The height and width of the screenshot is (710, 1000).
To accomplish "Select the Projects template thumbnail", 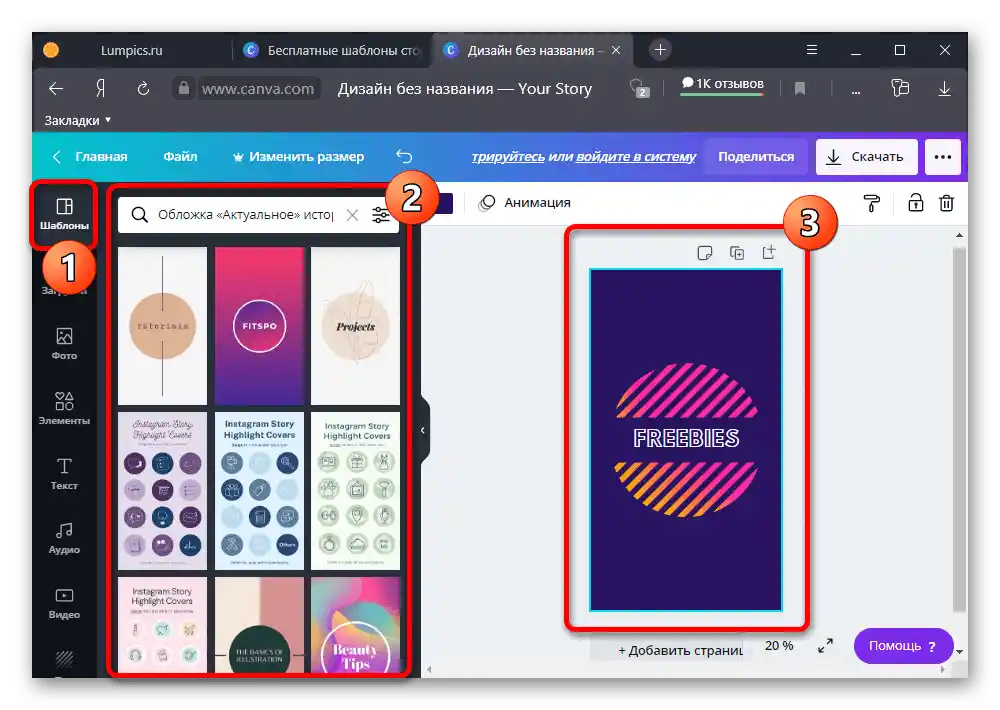I will (355, 325).
